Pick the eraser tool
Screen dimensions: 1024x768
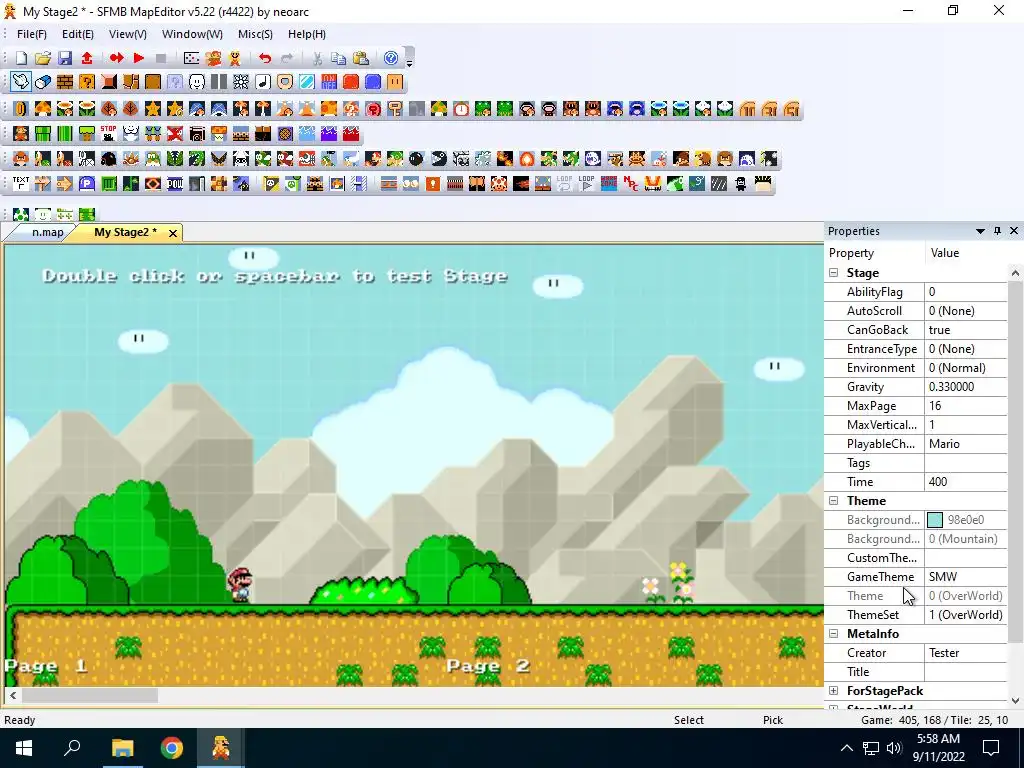43,82
